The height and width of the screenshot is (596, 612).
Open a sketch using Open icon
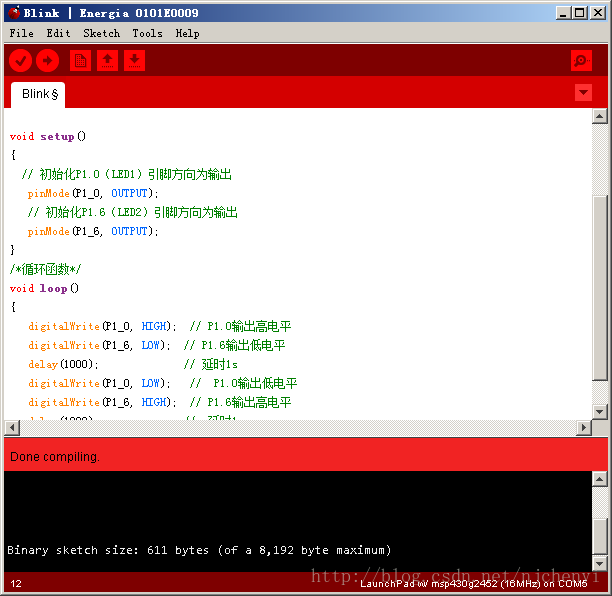pos(107,61)
